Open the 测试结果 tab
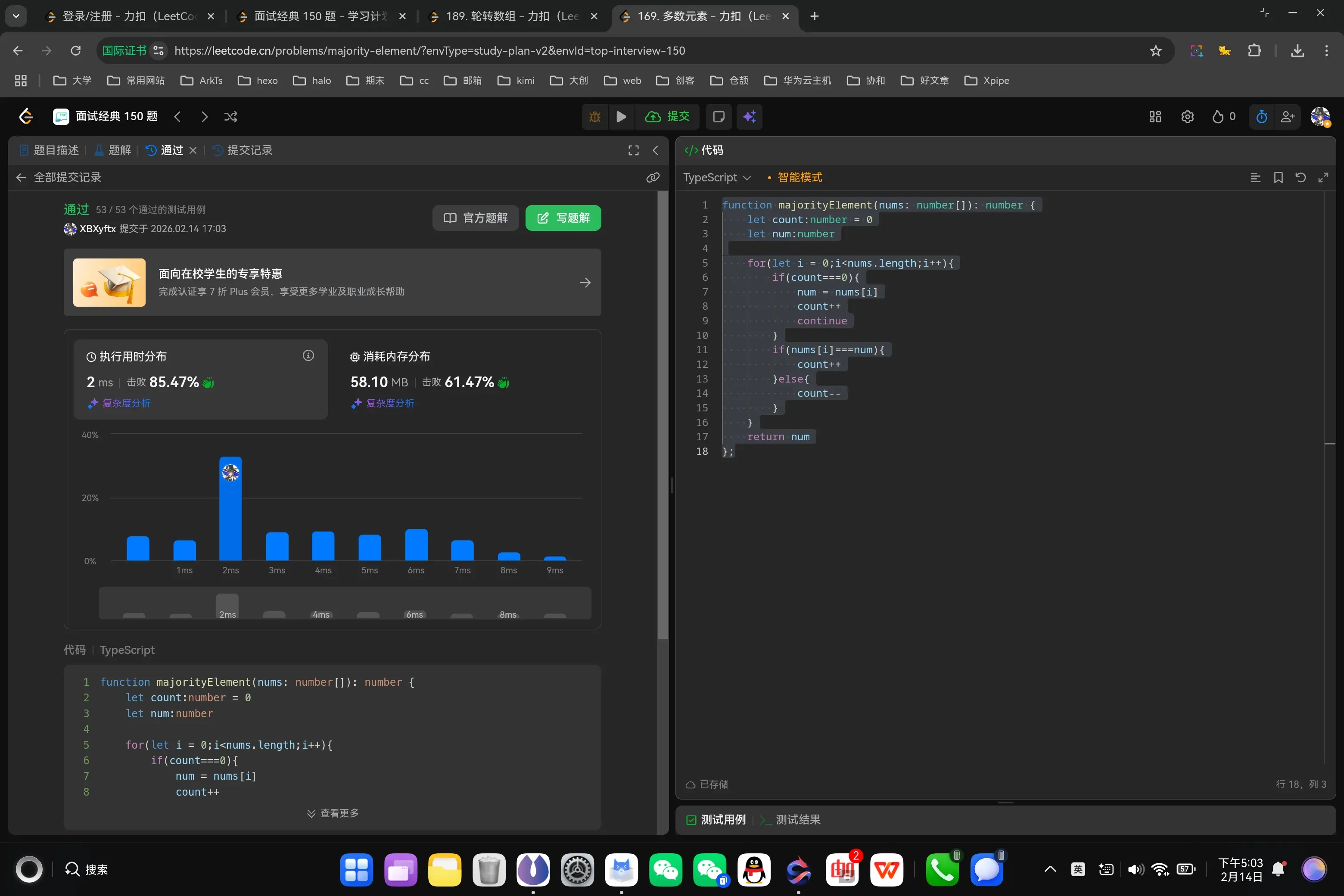1344x896 pixels. pos(797,819)
